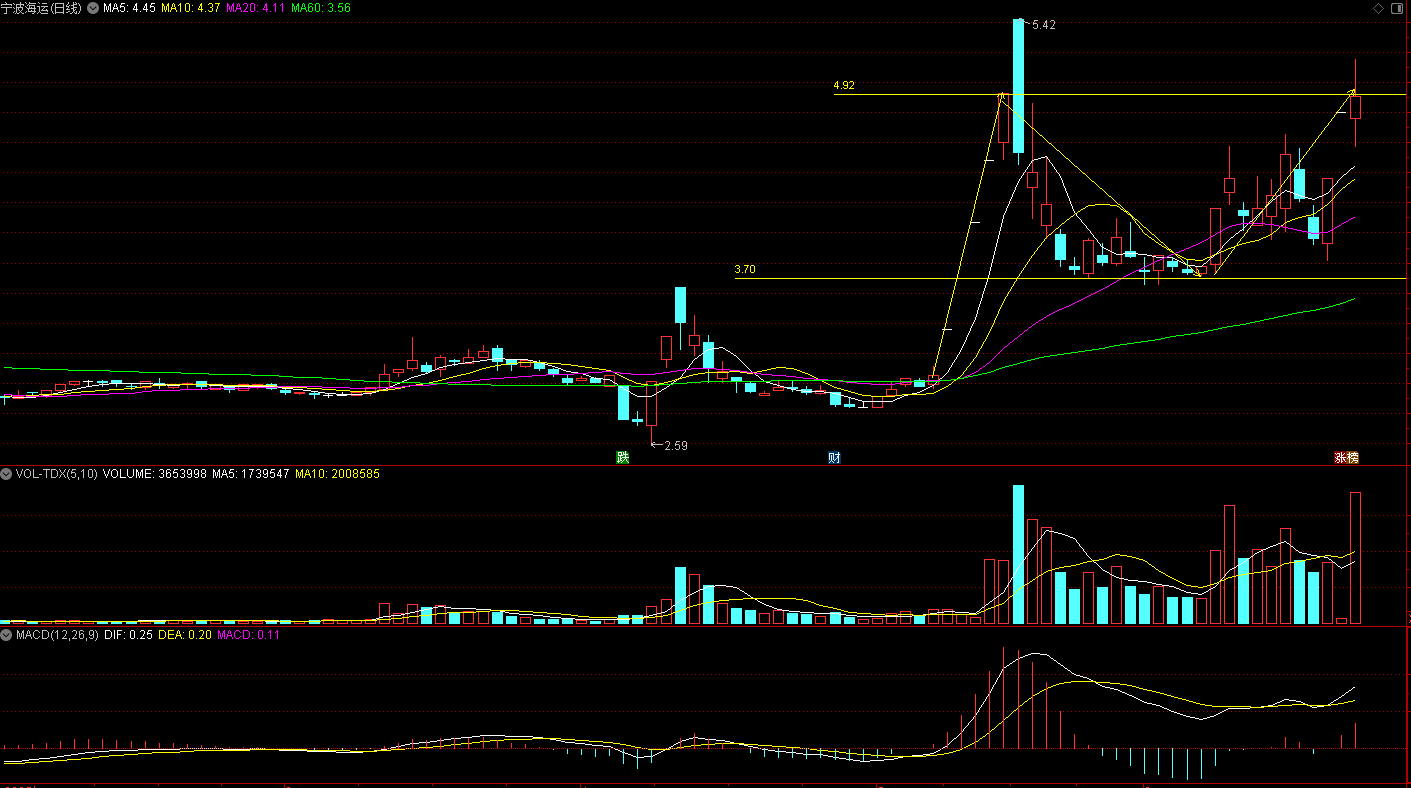
Task: Click the DIF: 0.25 value
Action: click(x=127, y=634)
